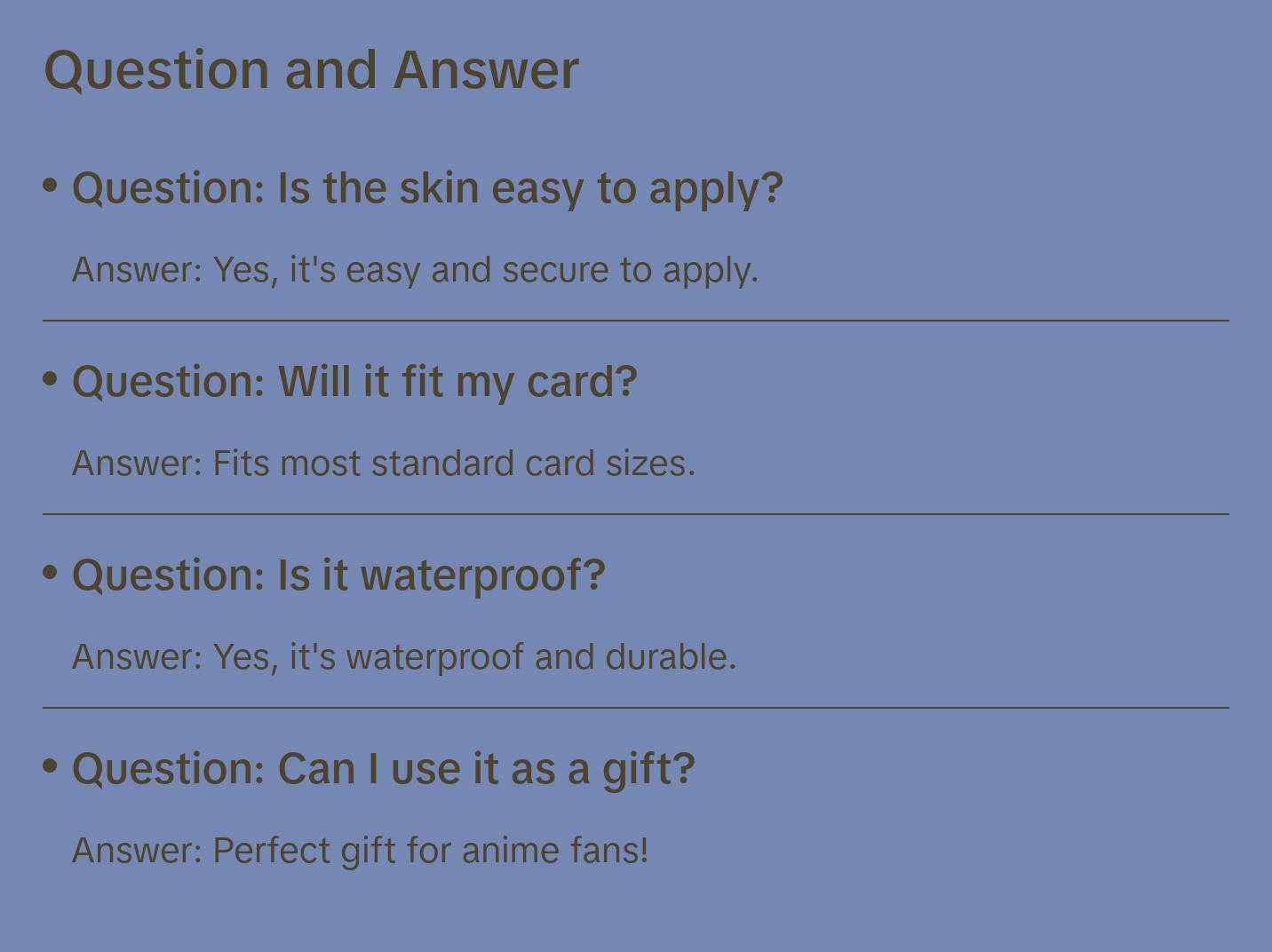Screen dimensions: 1272x952
Task: Select the answer about waterproof and durable
Action: pos(404,657)
